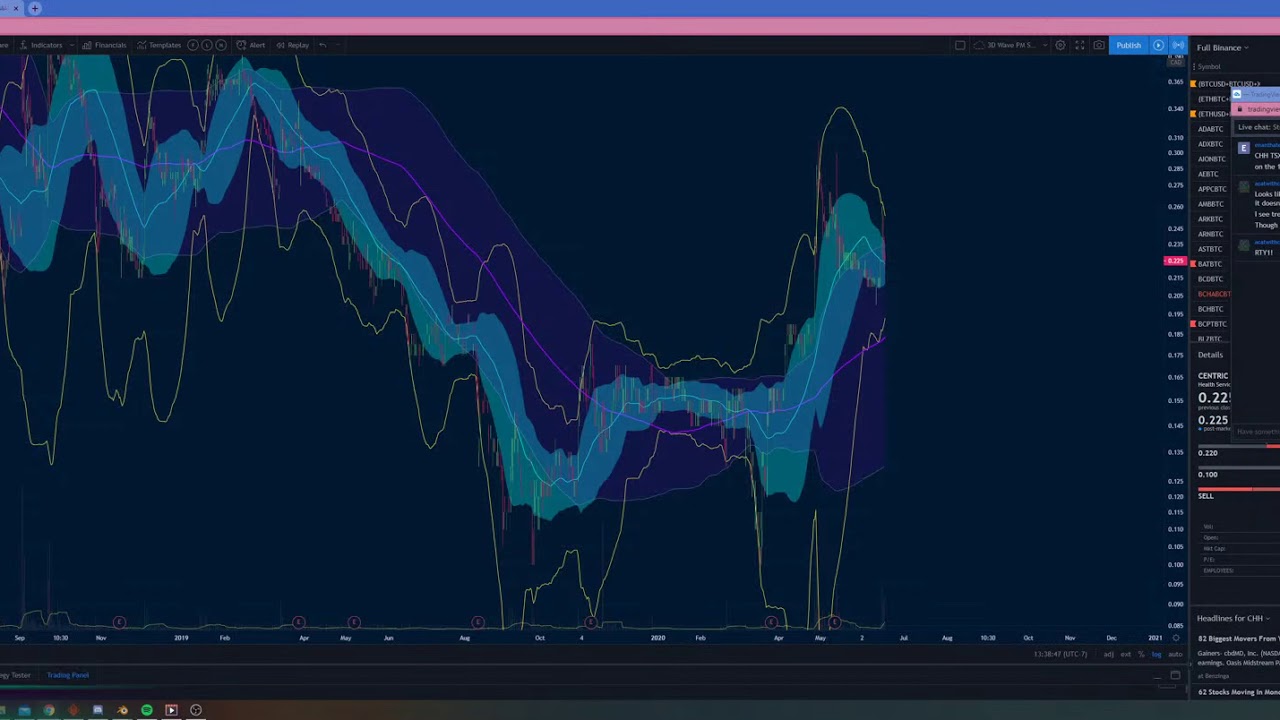Select AIONBTC in the watchlist

pyautogui.click(x=1211, y=159)
